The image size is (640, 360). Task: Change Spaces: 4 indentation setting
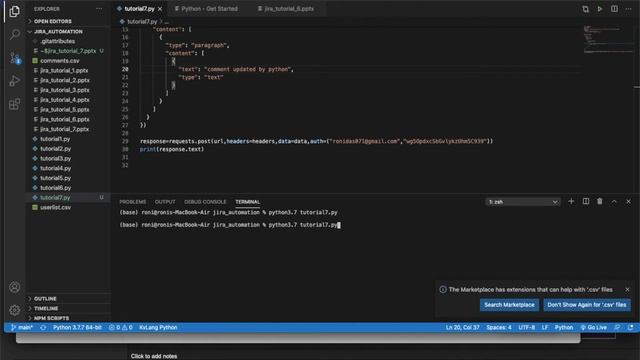click(498, 327)
